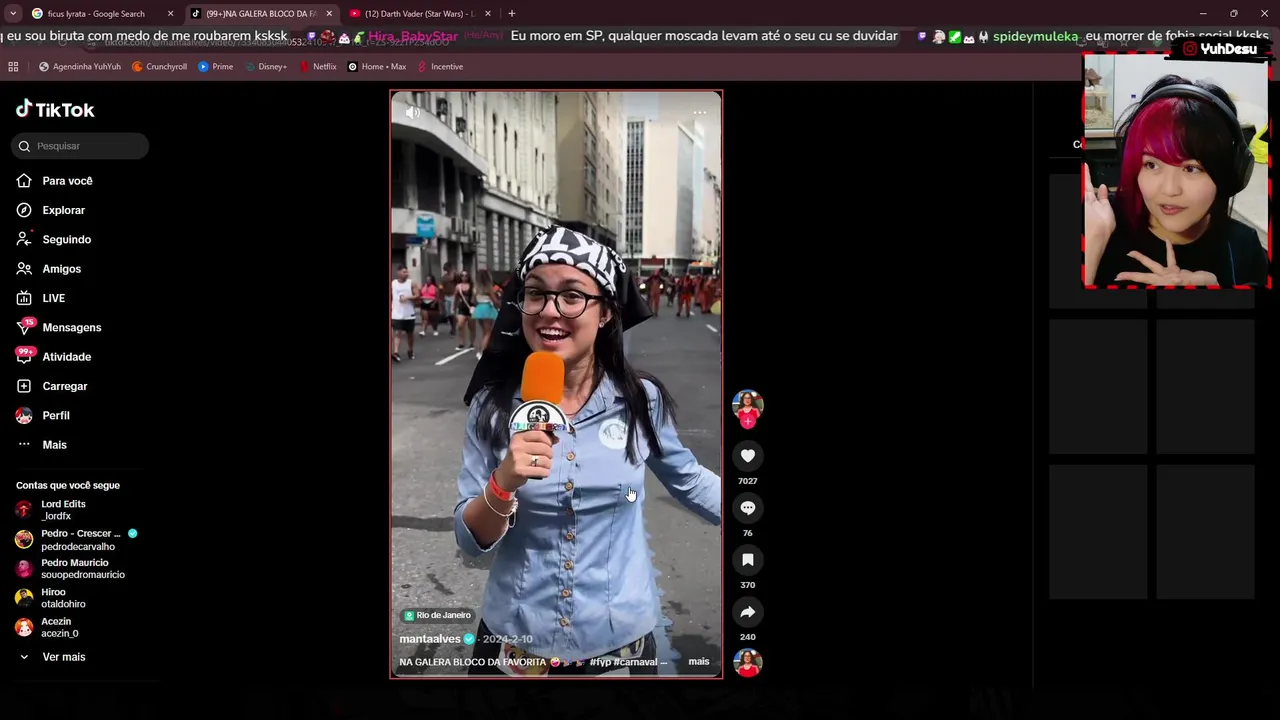Open Atividade notifications
The height and width of the screenshot is (720, 1280).
[x=54, y=357]
